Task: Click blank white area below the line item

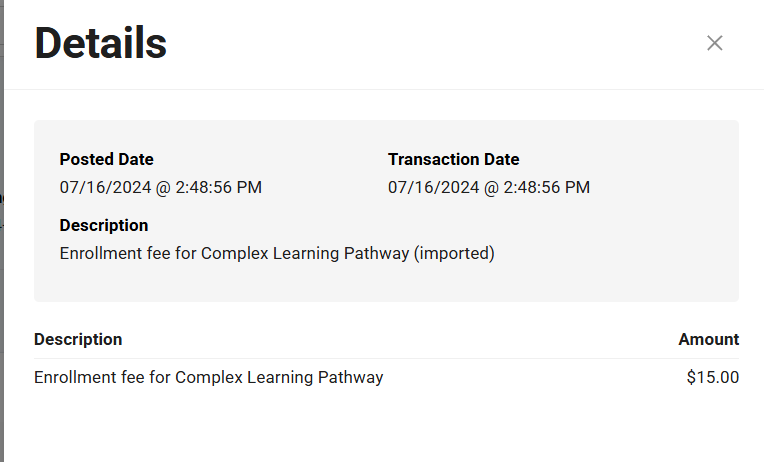Action: [x=386, y=425]
